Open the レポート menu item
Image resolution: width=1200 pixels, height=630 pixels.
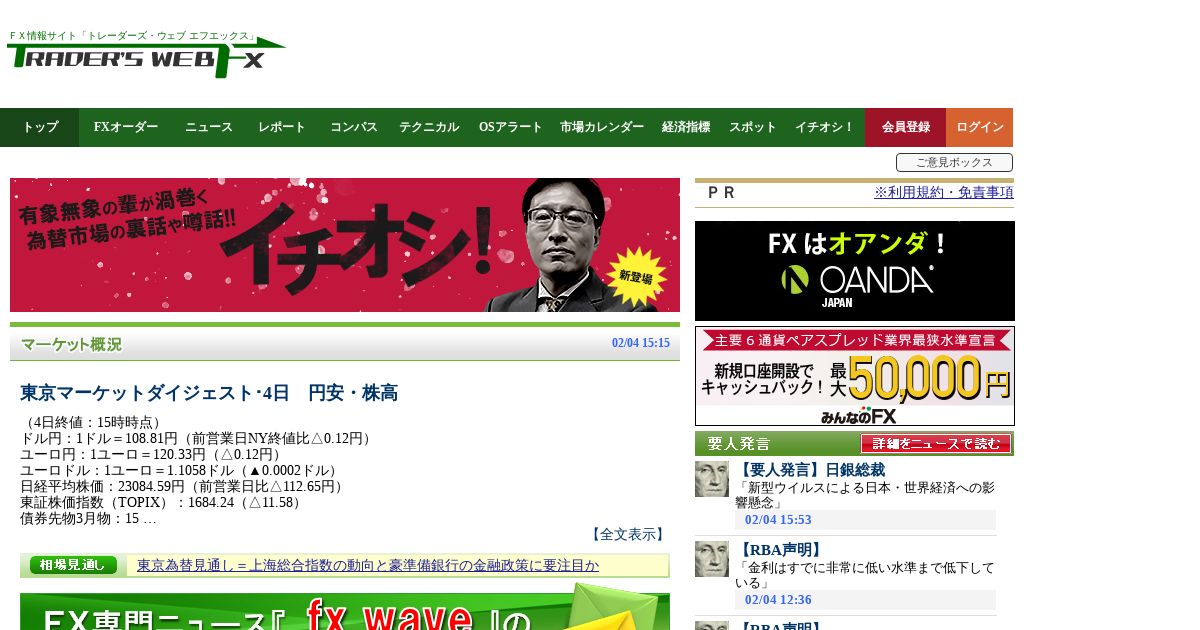pos(282,127)
